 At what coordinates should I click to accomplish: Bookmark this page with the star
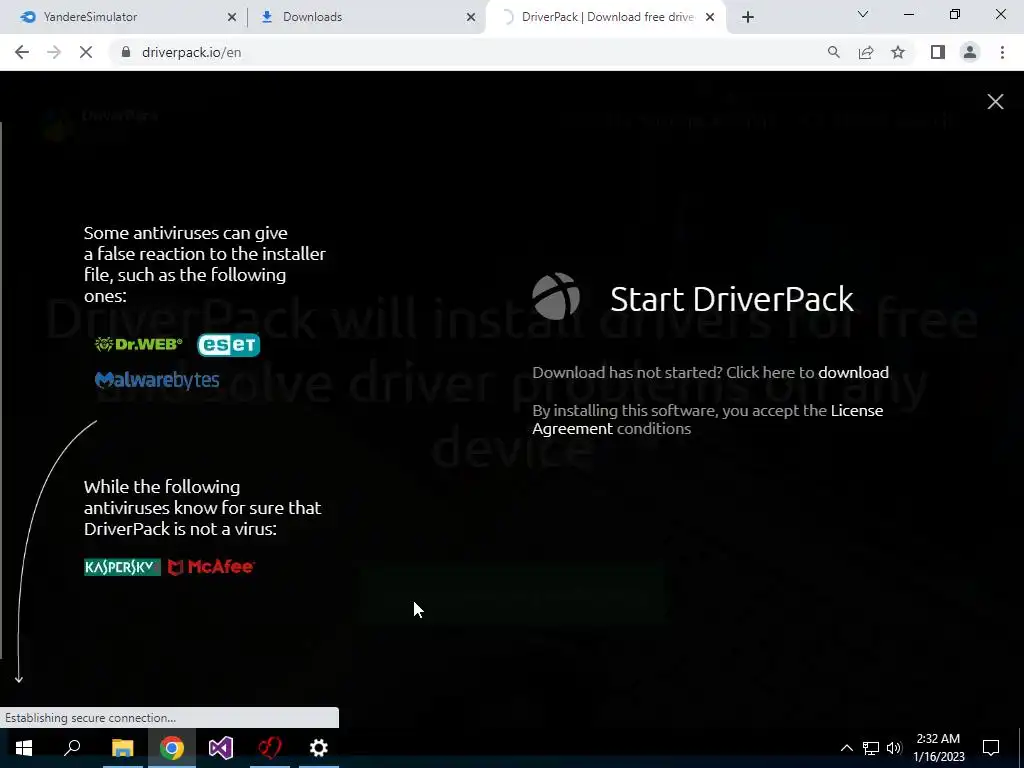point(898,52)
